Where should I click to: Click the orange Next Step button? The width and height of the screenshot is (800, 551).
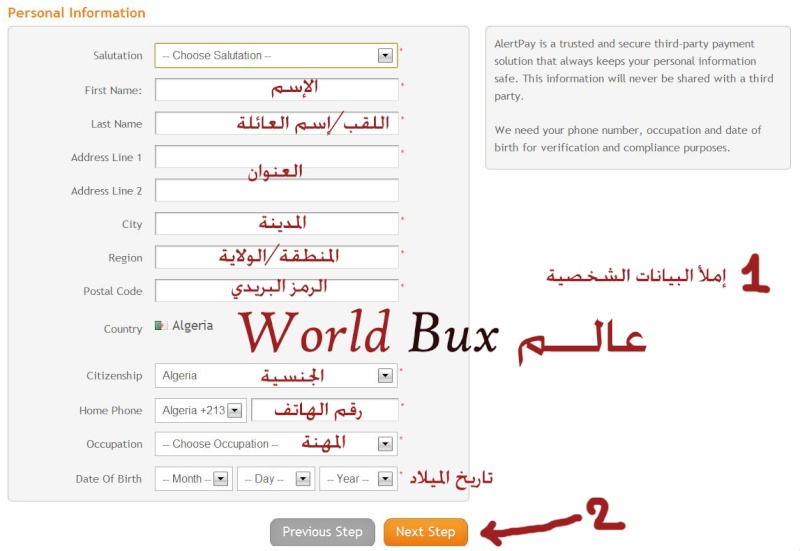[426, 532]
